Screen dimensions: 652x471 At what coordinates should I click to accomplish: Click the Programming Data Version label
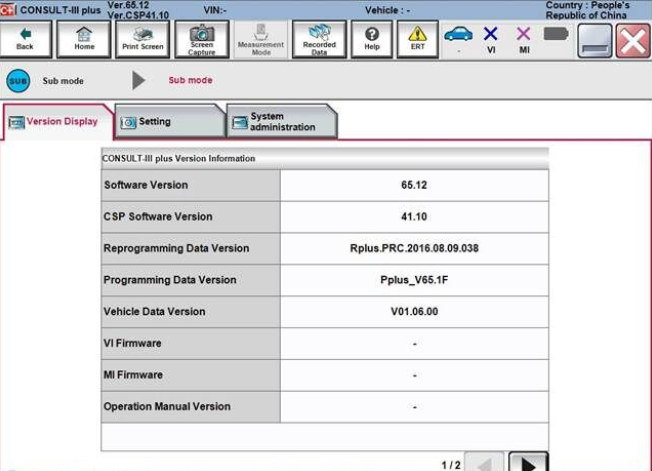click(170, 280)
